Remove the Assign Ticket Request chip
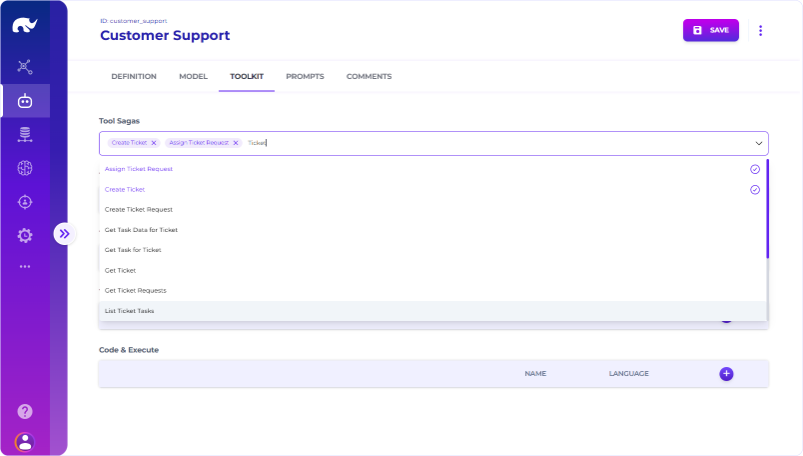The width and height of the screenshot is (803, 456). (236, 143)
